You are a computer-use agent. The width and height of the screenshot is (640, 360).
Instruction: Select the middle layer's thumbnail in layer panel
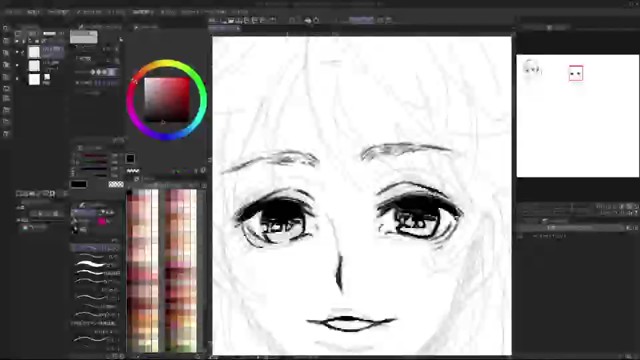coord(34,66)
